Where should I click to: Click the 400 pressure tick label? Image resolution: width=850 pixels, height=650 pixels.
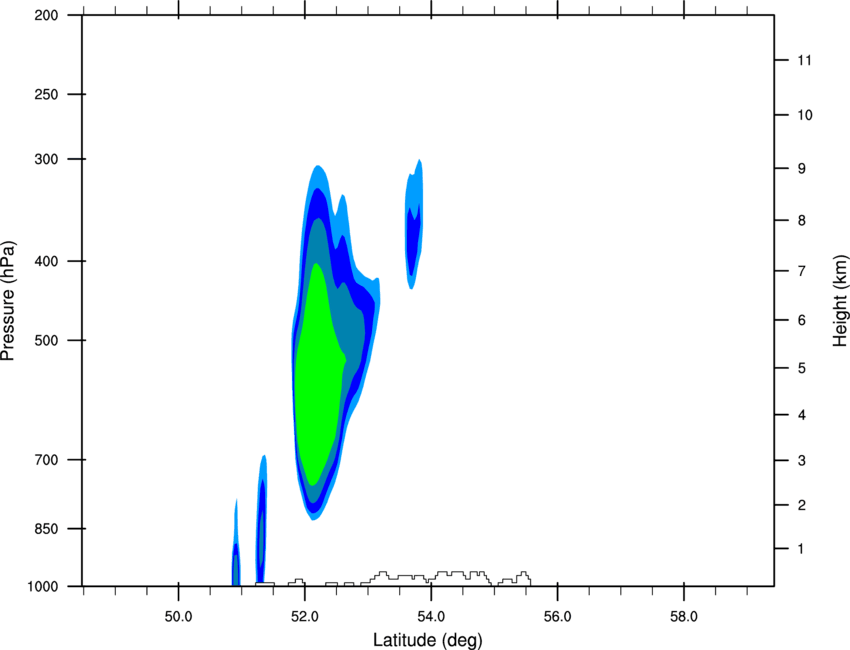(46, 261)
